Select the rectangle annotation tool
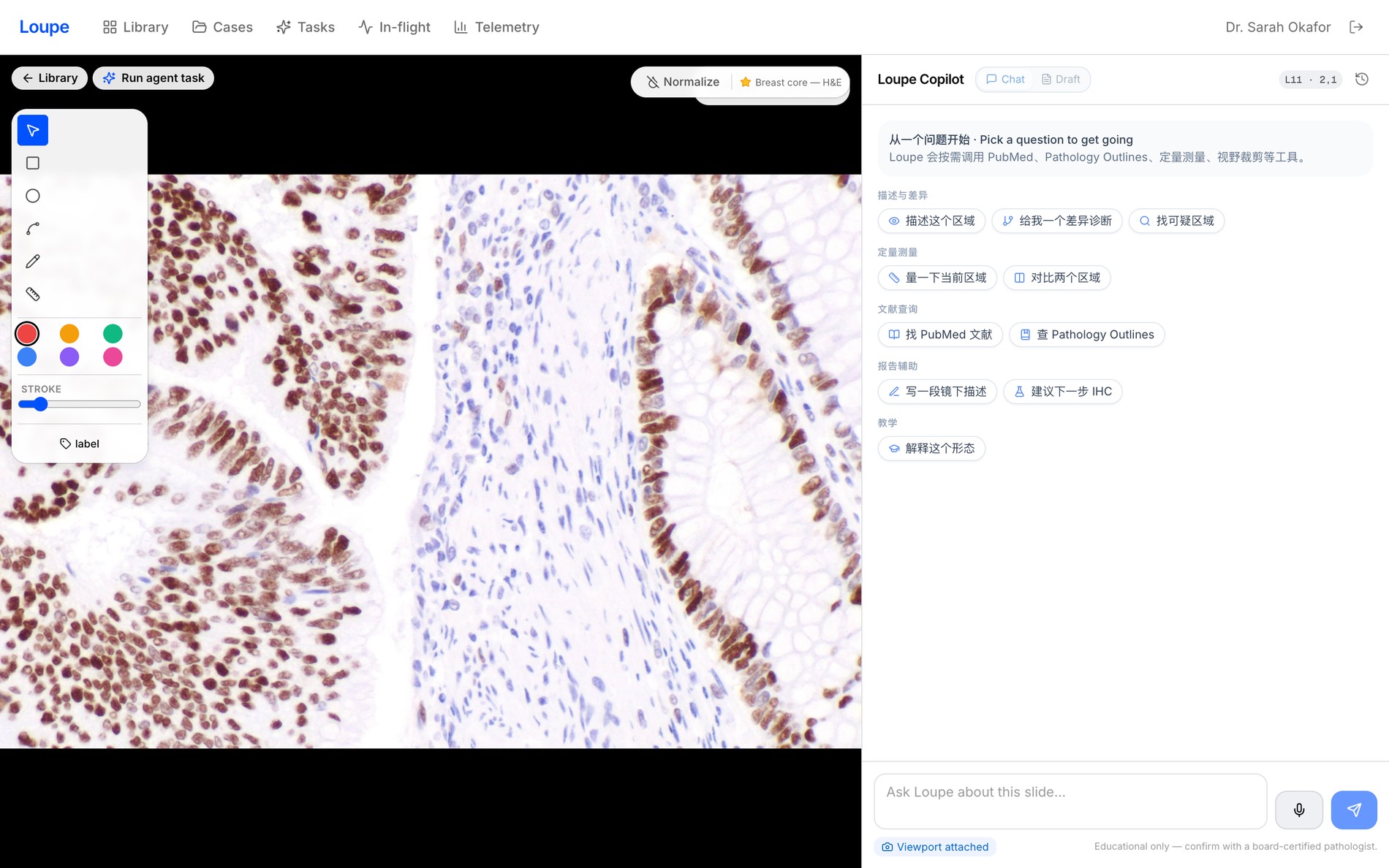1389x868 pixels. coord(33,163)
